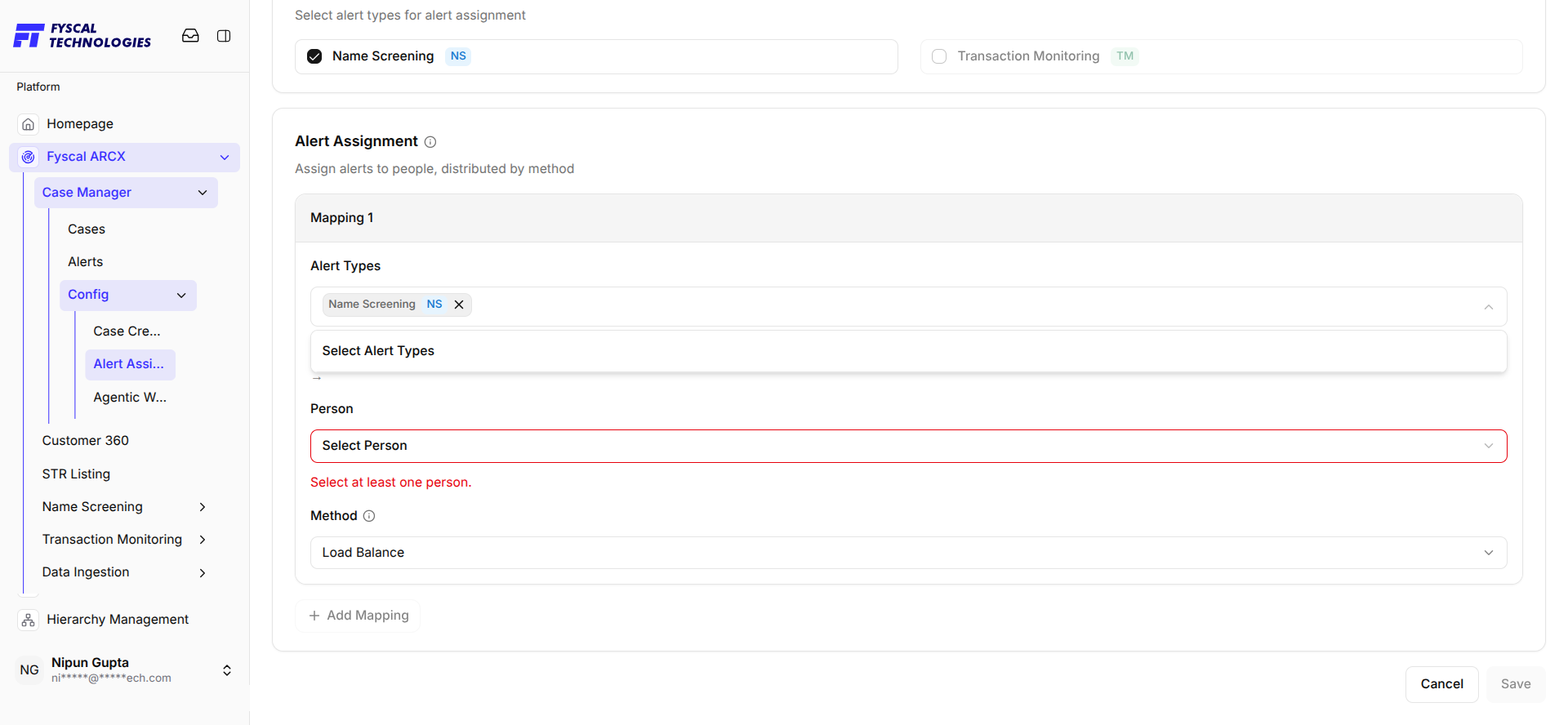Screen dimensions: 1568x725
Task: Collapse the Config submenu chevron
Action: 181,296
